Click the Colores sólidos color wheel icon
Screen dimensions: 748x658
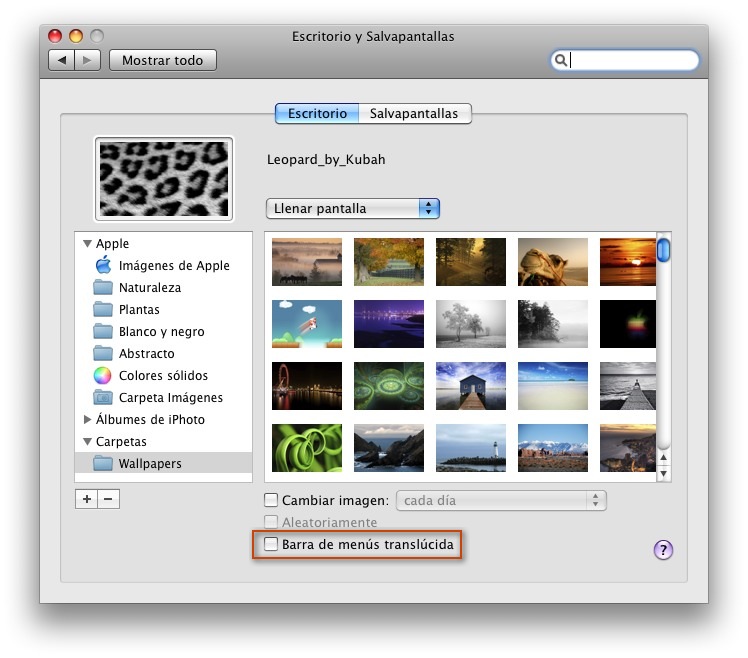[103, 376]
